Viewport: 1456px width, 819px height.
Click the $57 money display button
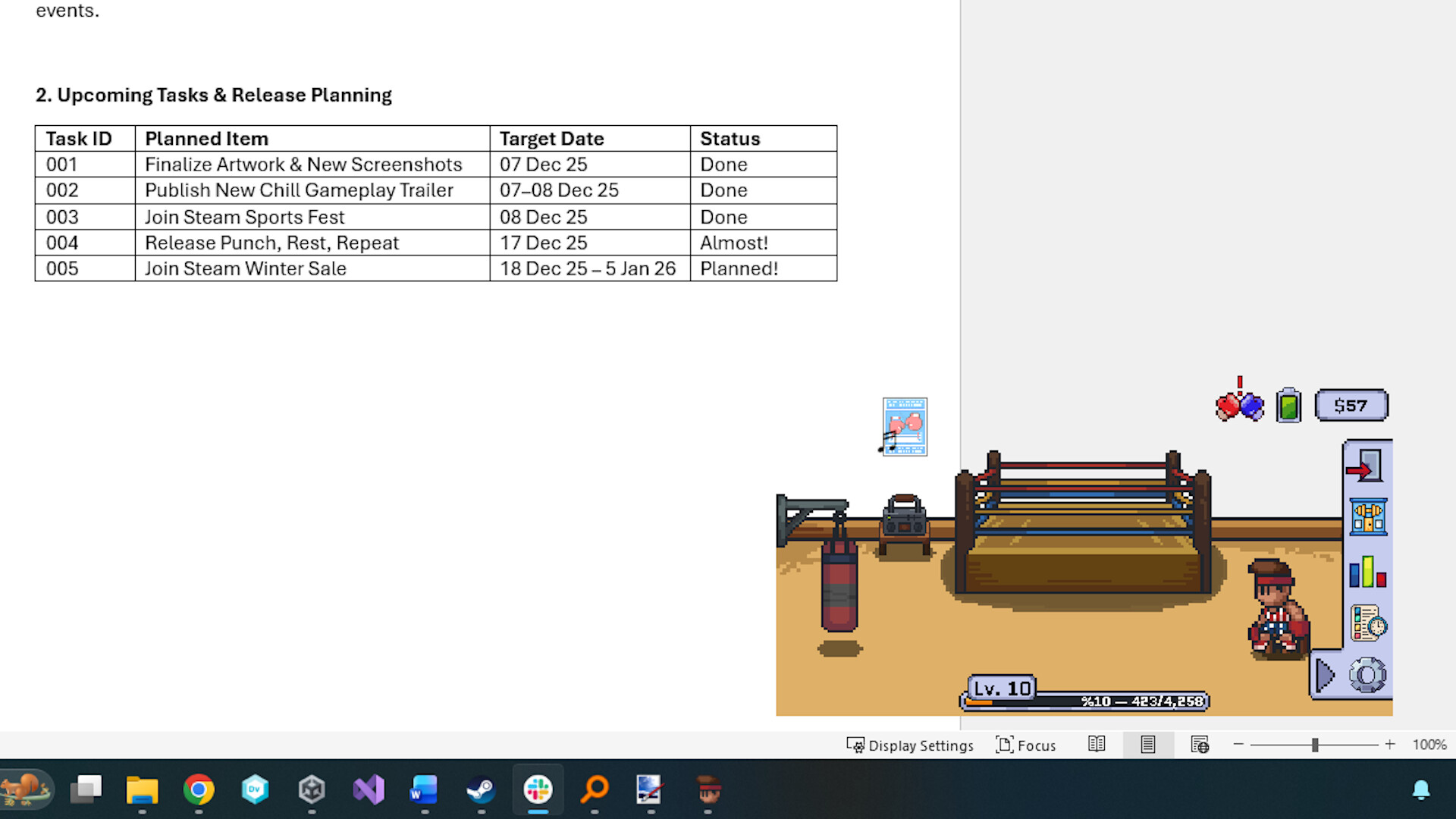point(1351,404)
